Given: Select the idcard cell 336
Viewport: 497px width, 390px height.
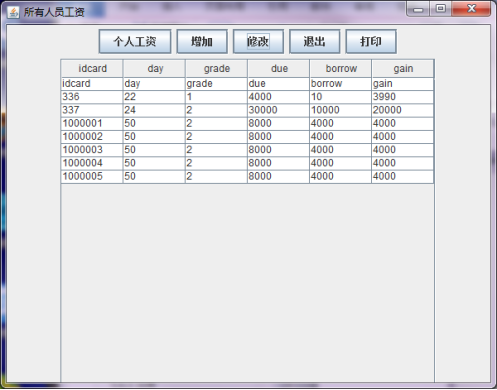Looking at the screenshot, I should click(92, 97).
